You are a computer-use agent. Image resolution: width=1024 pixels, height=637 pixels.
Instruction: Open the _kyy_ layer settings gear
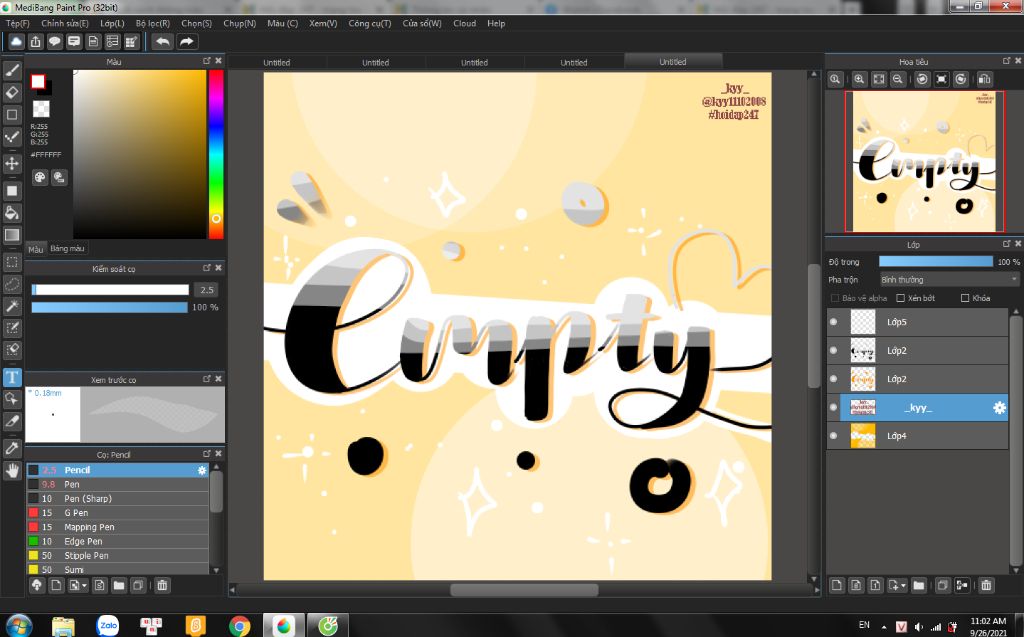pos(999,408)
